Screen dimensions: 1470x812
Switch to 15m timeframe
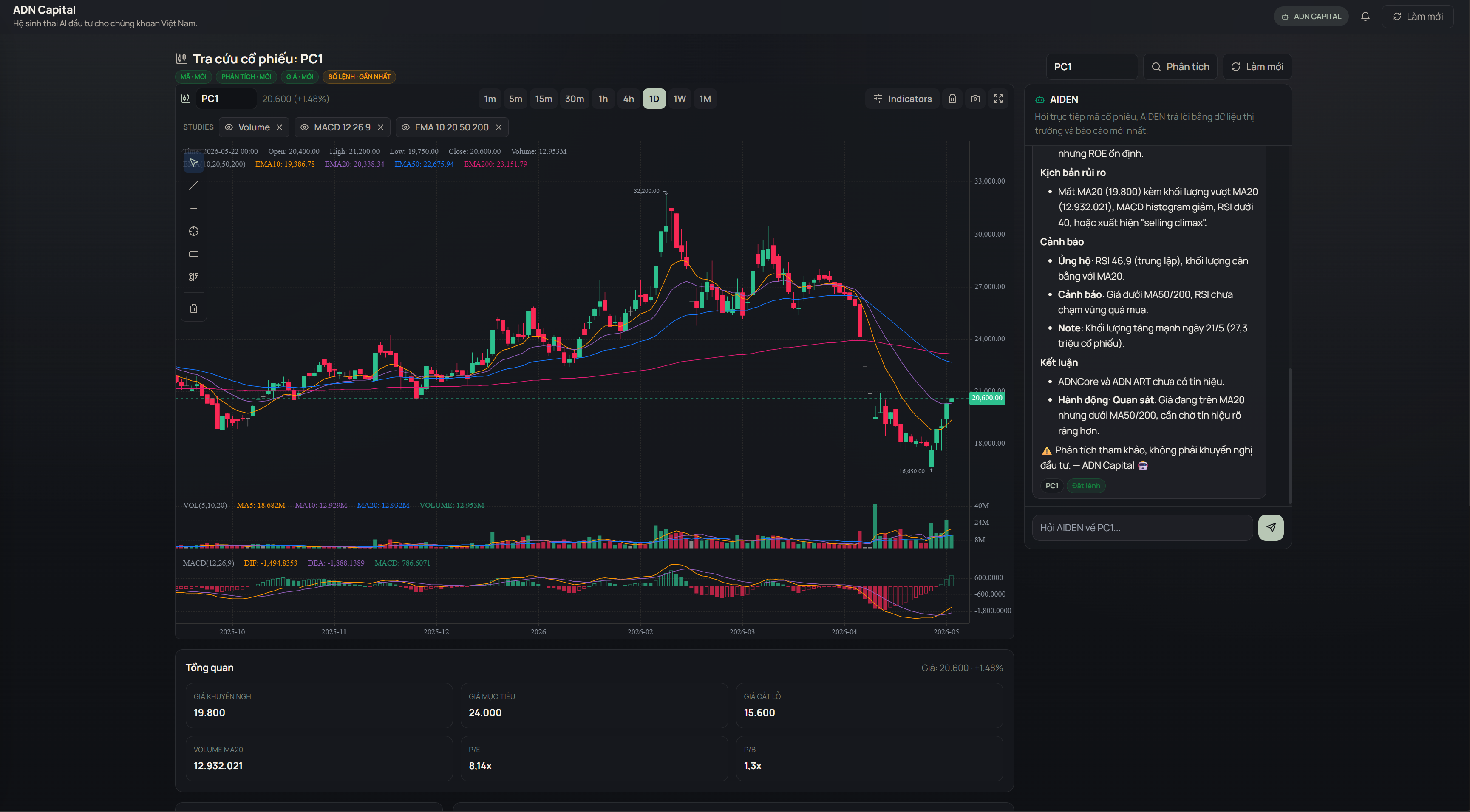pos(543,99)
